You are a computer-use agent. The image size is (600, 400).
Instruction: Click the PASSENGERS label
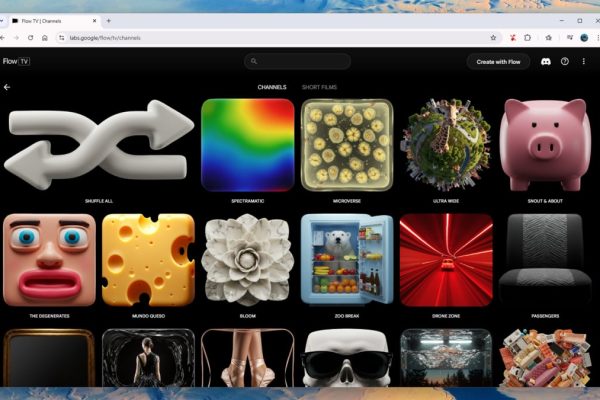pos(545,316)
